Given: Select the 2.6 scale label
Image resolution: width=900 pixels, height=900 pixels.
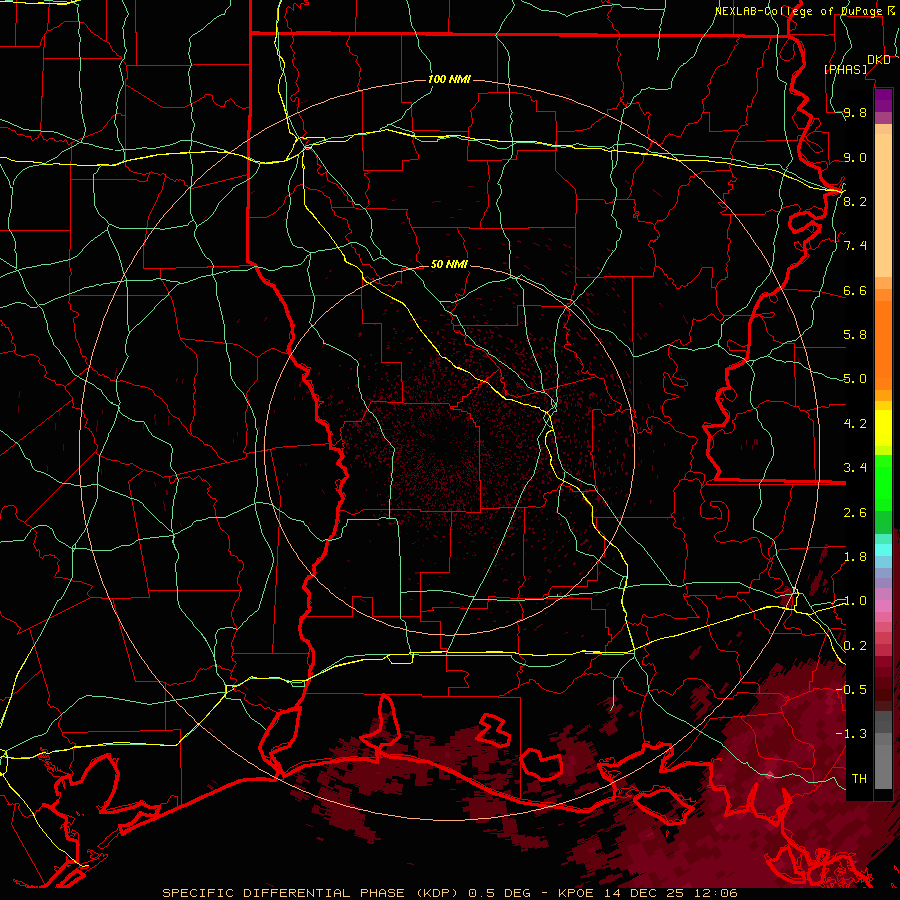Looking at the screenshot, I should pos(855,512).
